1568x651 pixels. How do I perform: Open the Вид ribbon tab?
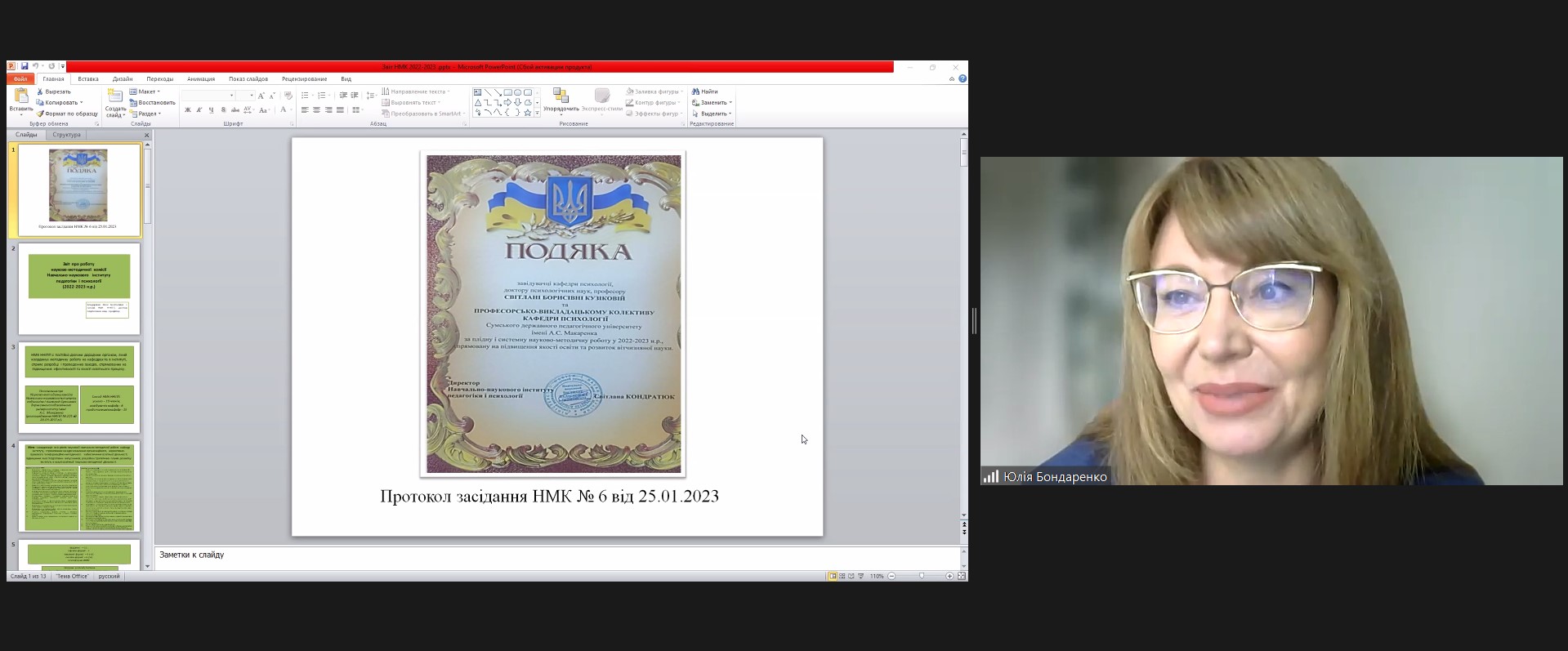(346, 79)
